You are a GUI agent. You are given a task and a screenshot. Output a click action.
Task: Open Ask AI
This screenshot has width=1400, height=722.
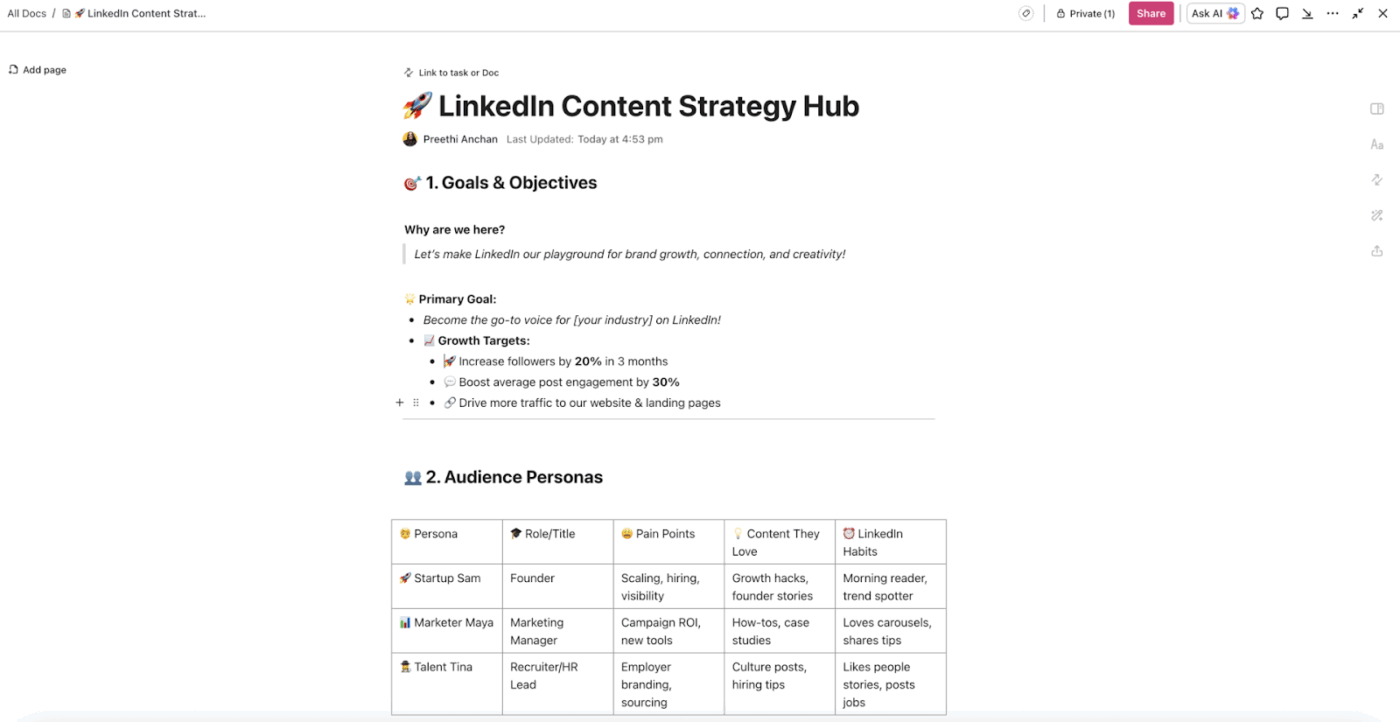[1214, 13]
